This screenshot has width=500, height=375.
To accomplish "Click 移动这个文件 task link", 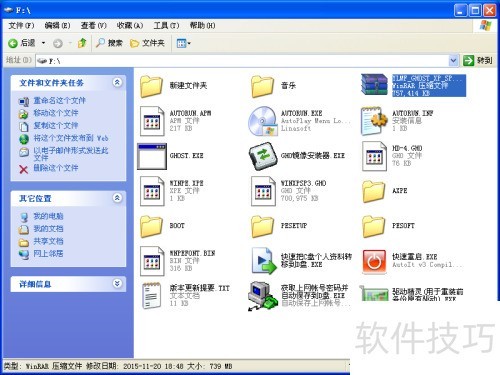I will pos(56,113).
